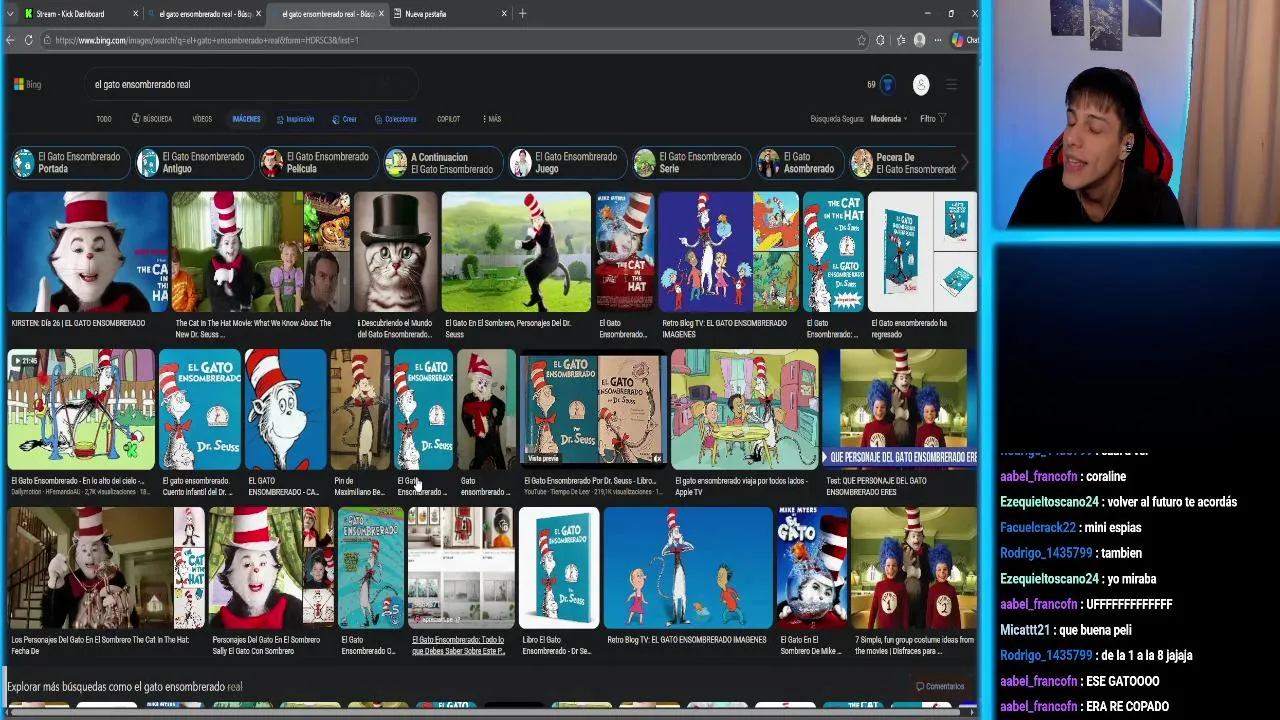
Task: Click the browser address bar URL
Action: click(x=207, y=40)
